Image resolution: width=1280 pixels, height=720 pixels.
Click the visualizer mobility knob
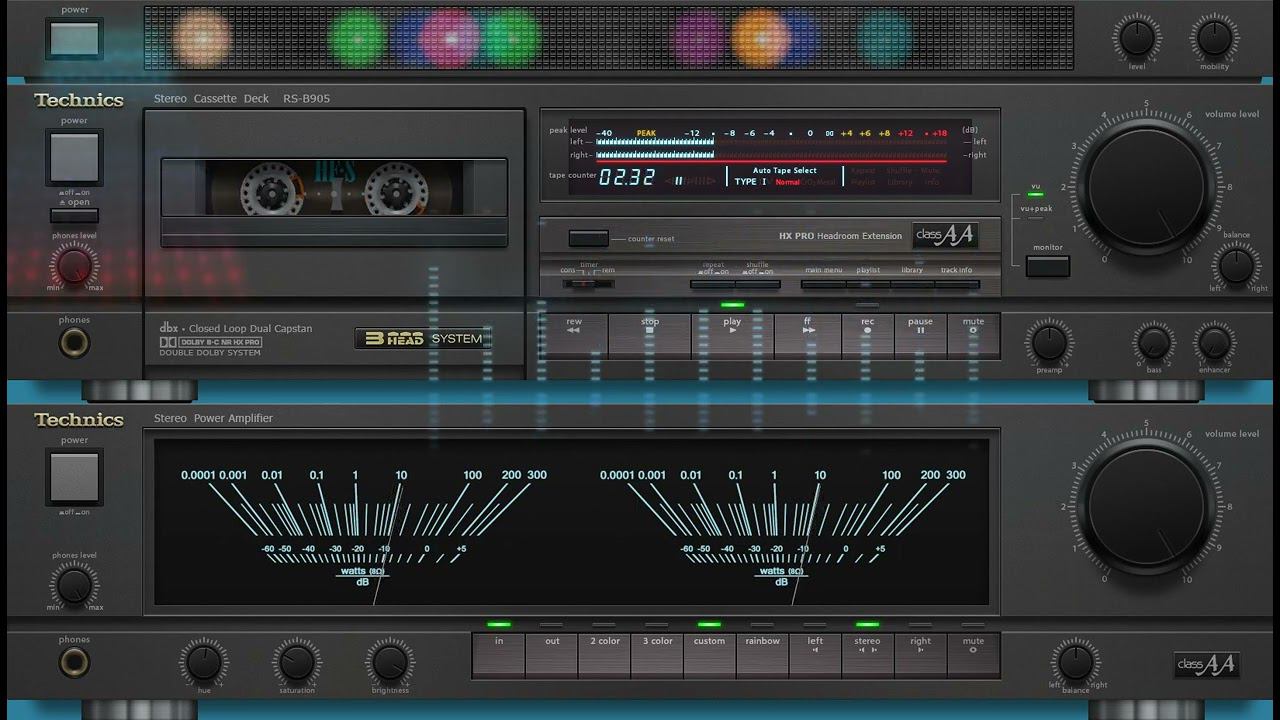pos(1214,39)
